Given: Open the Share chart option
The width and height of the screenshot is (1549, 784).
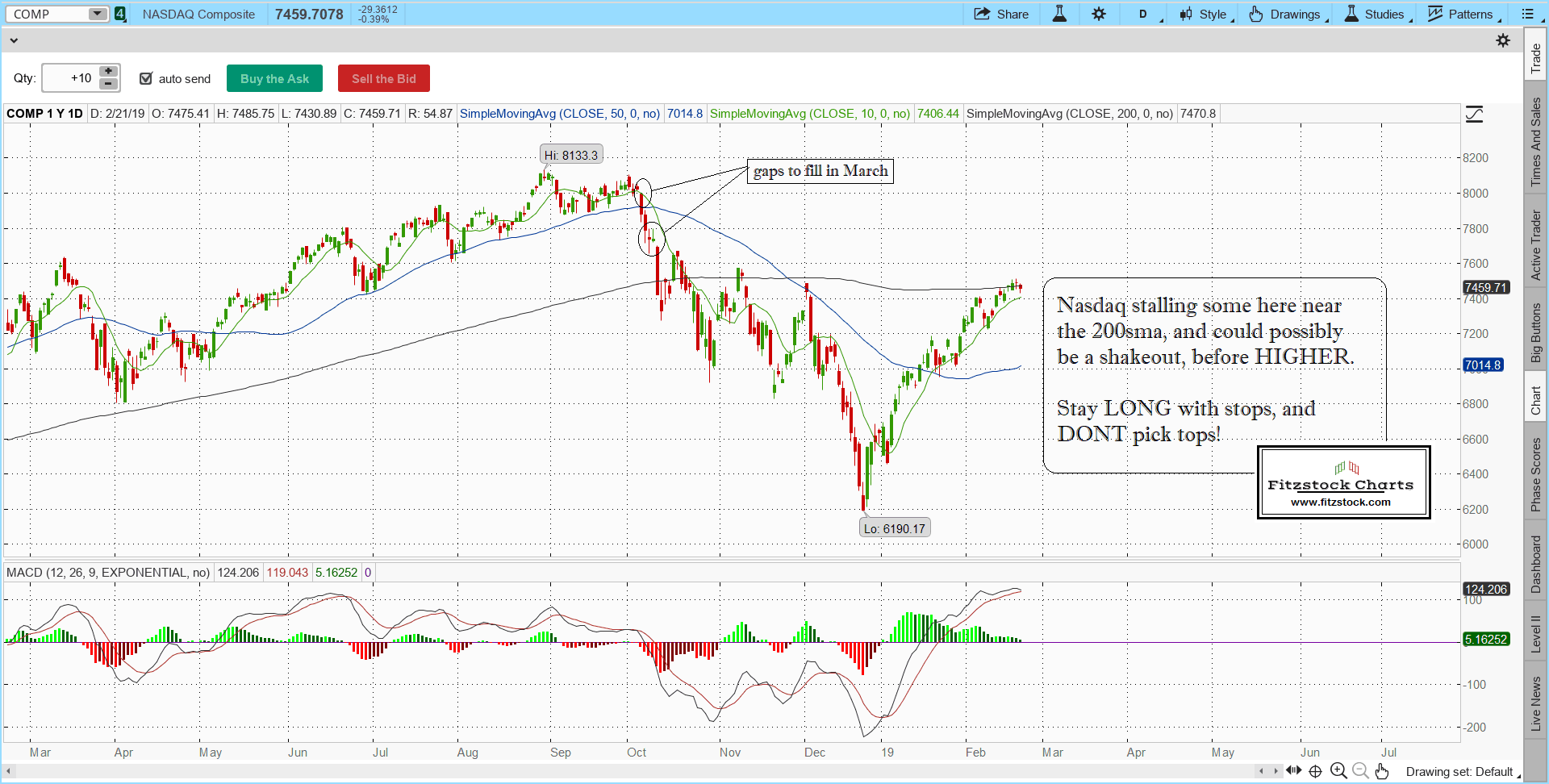Looking at the screenshot, I should click(x=1001, y=15).
